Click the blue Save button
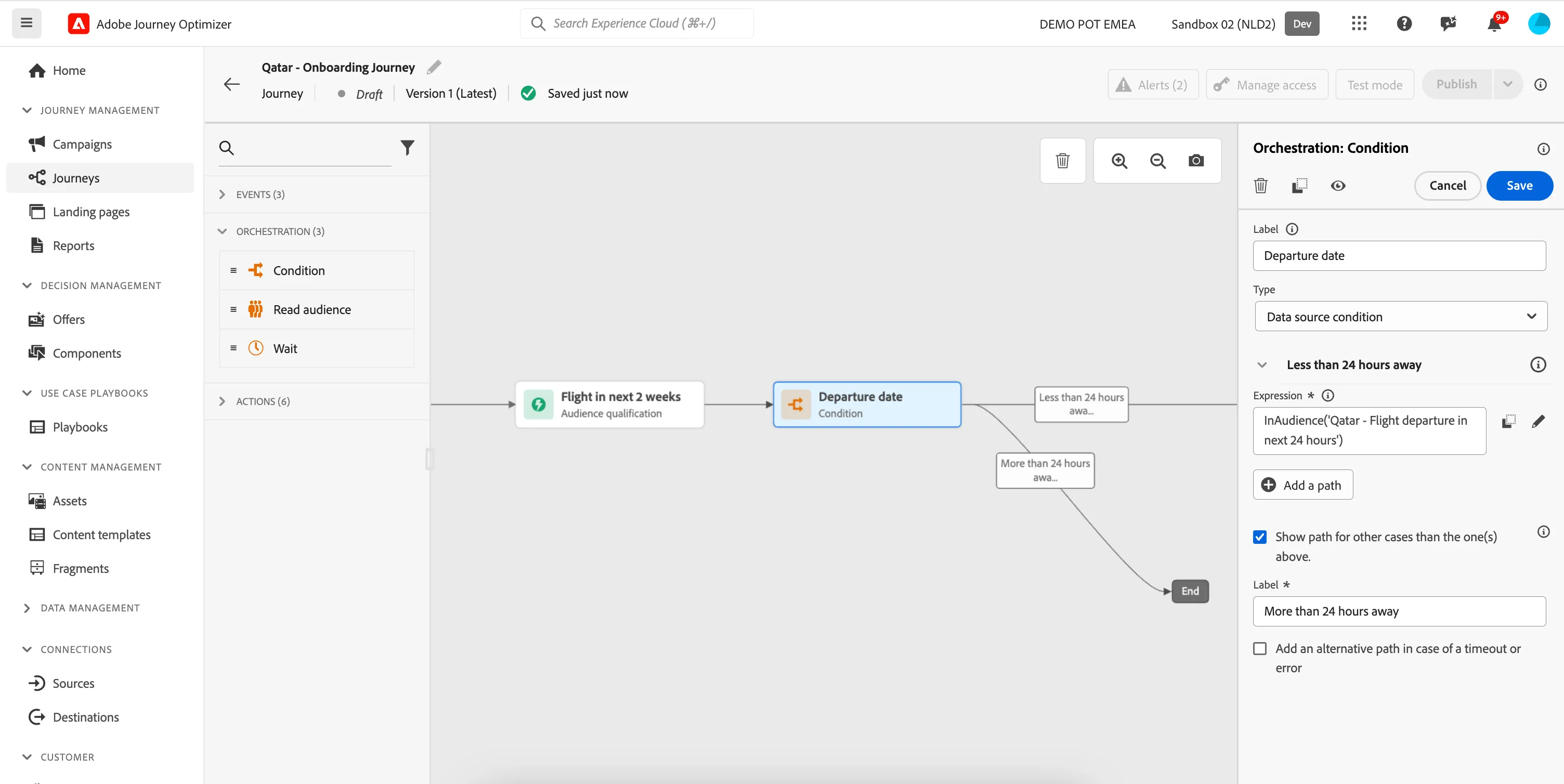1564x784 pixels. [1519, 186]
